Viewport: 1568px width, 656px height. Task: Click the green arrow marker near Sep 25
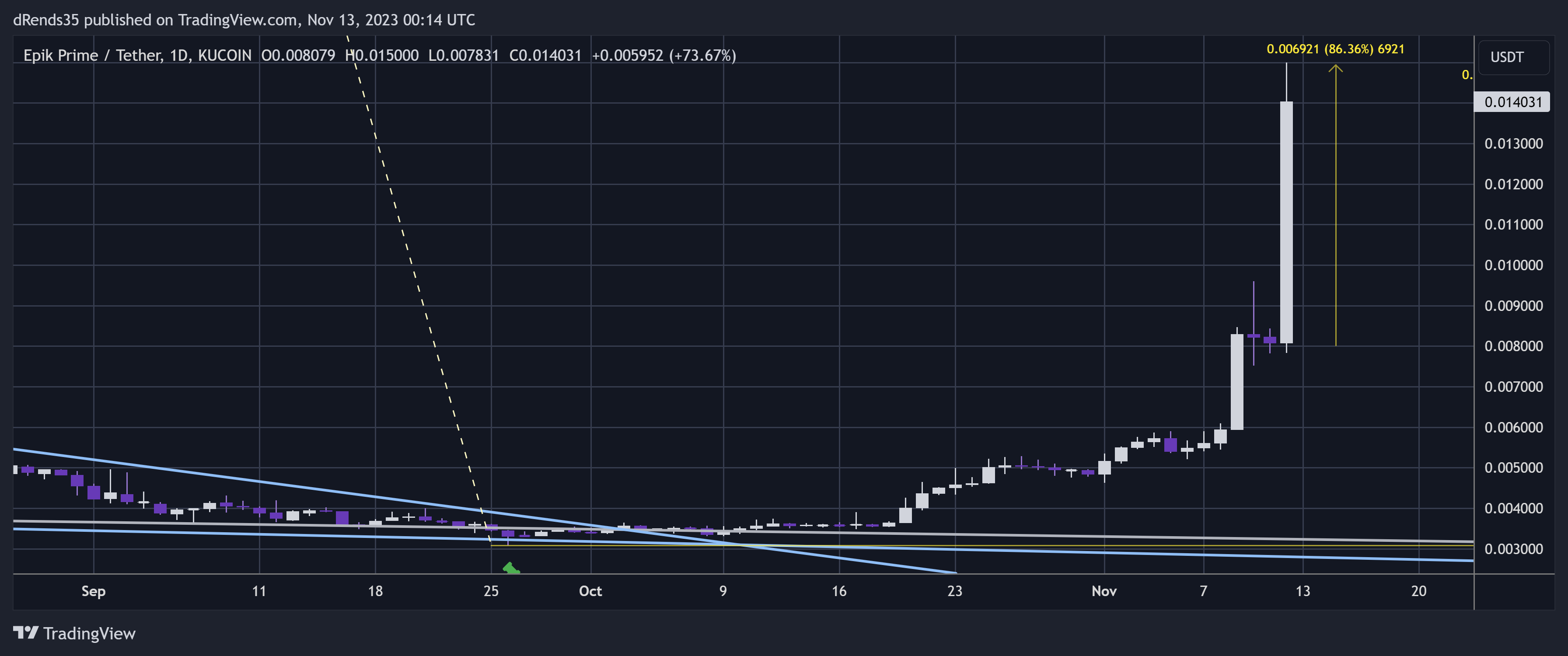[511, 569]
